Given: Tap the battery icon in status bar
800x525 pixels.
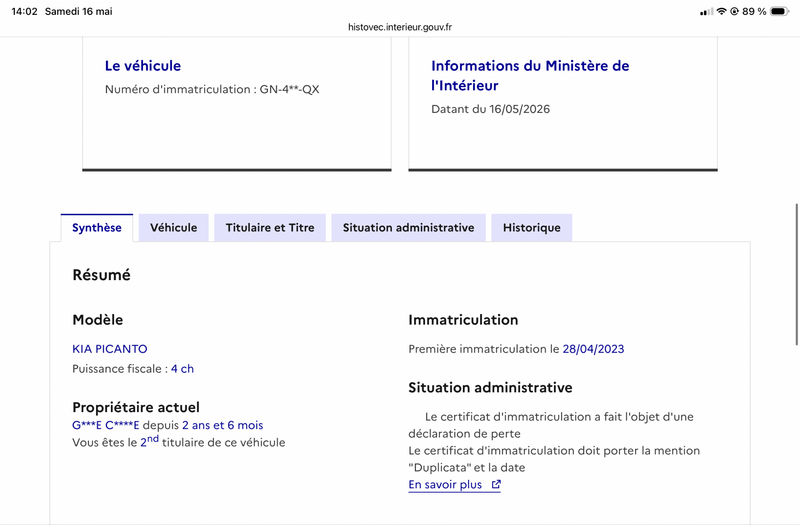Looking at the screenshot, I should pos(780,11).
